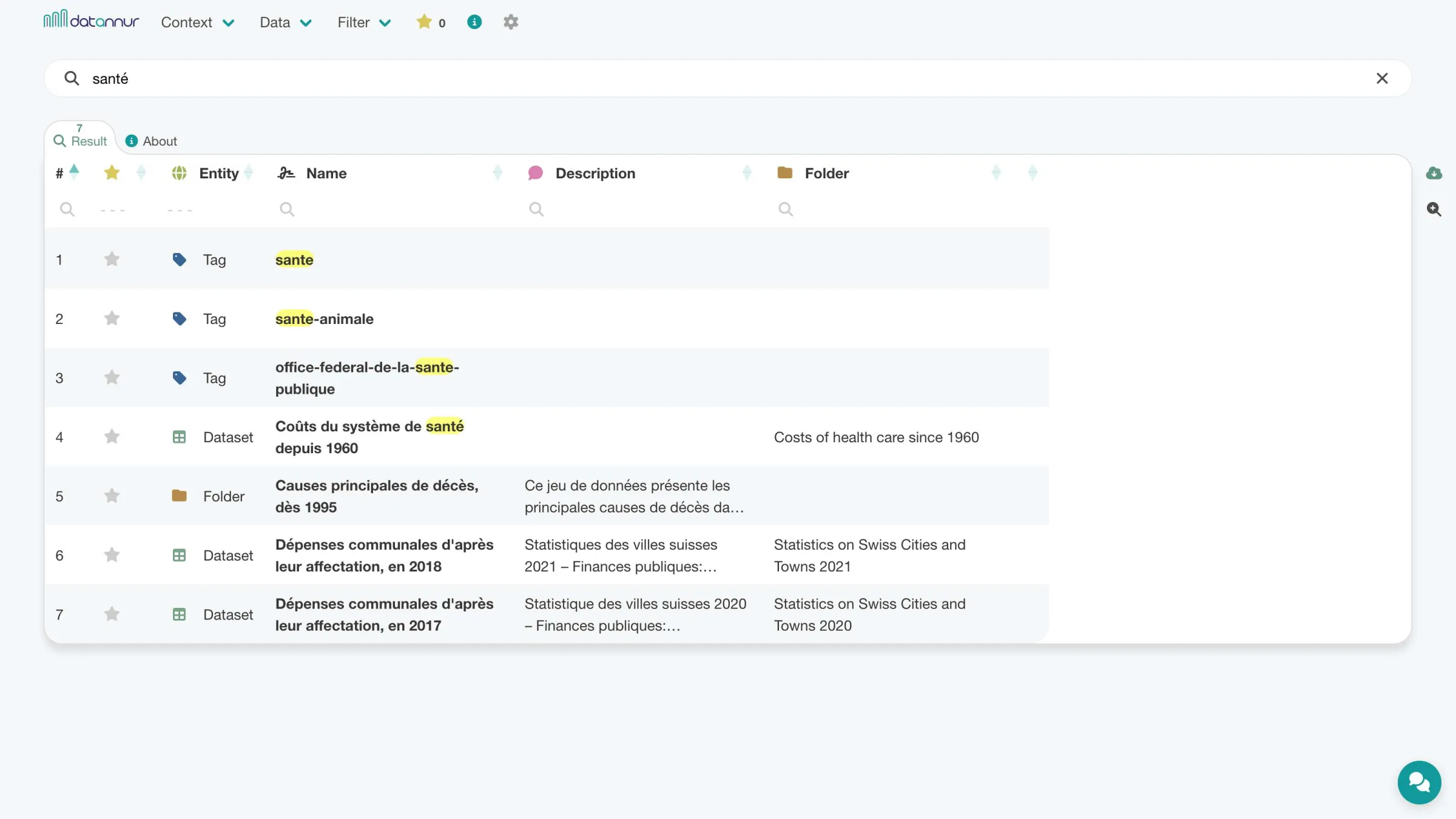This screenshot has height=819, width=1456.
Task: Click the datannur logo
Action: coord(91,20)
